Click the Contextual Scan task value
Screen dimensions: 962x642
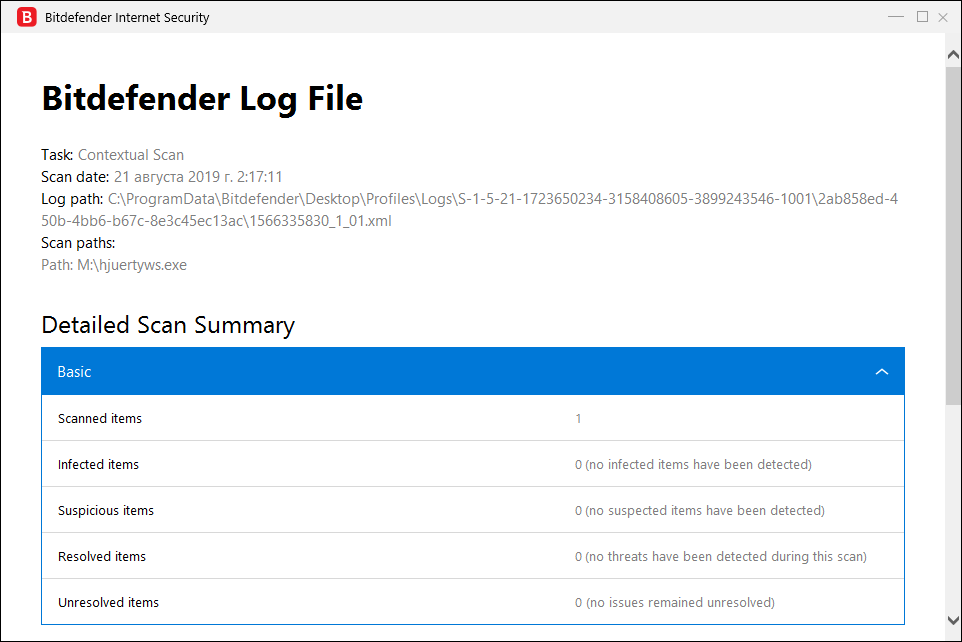(131, 155)
